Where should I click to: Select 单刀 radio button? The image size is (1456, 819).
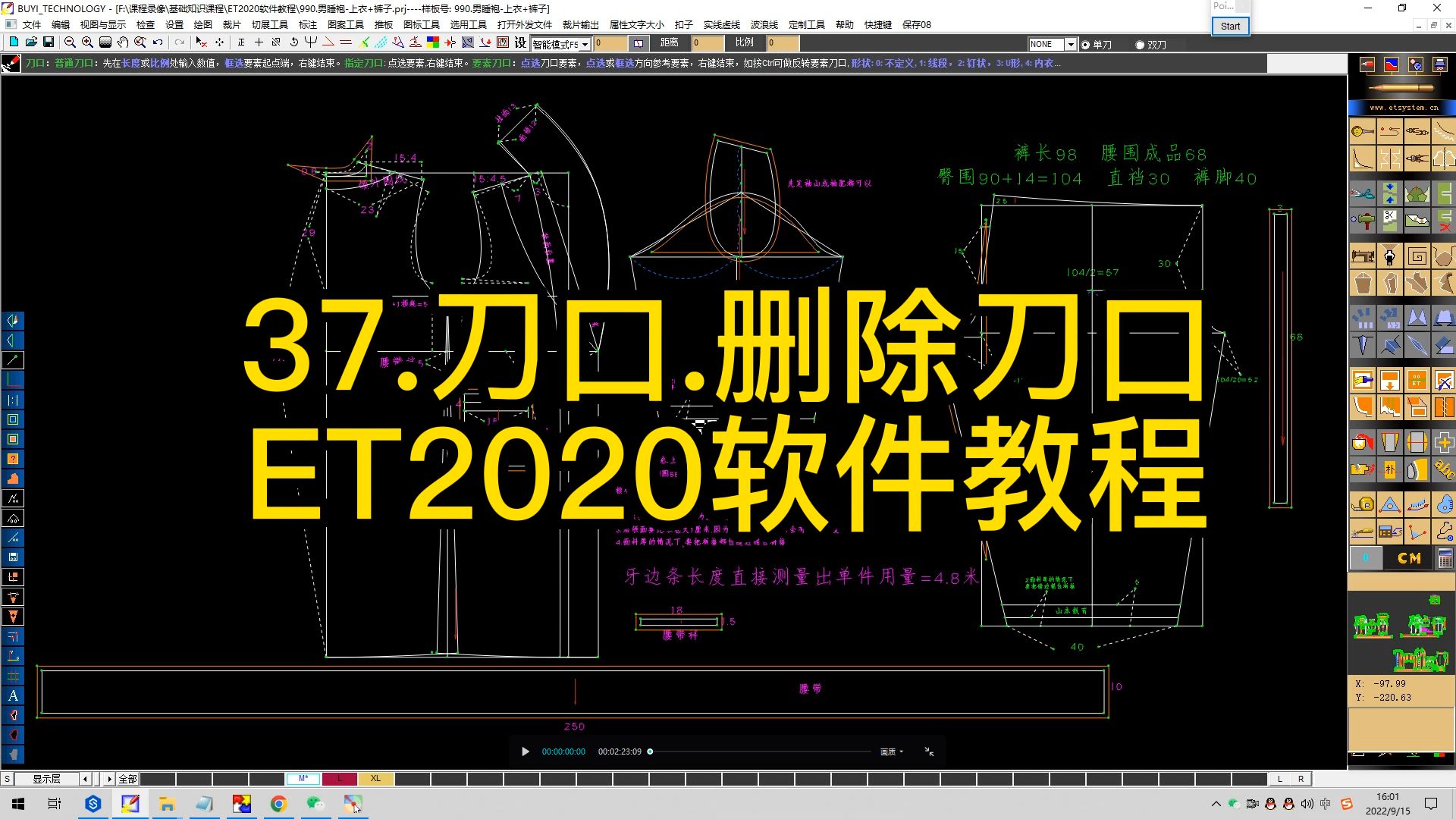pos(1086,45)
